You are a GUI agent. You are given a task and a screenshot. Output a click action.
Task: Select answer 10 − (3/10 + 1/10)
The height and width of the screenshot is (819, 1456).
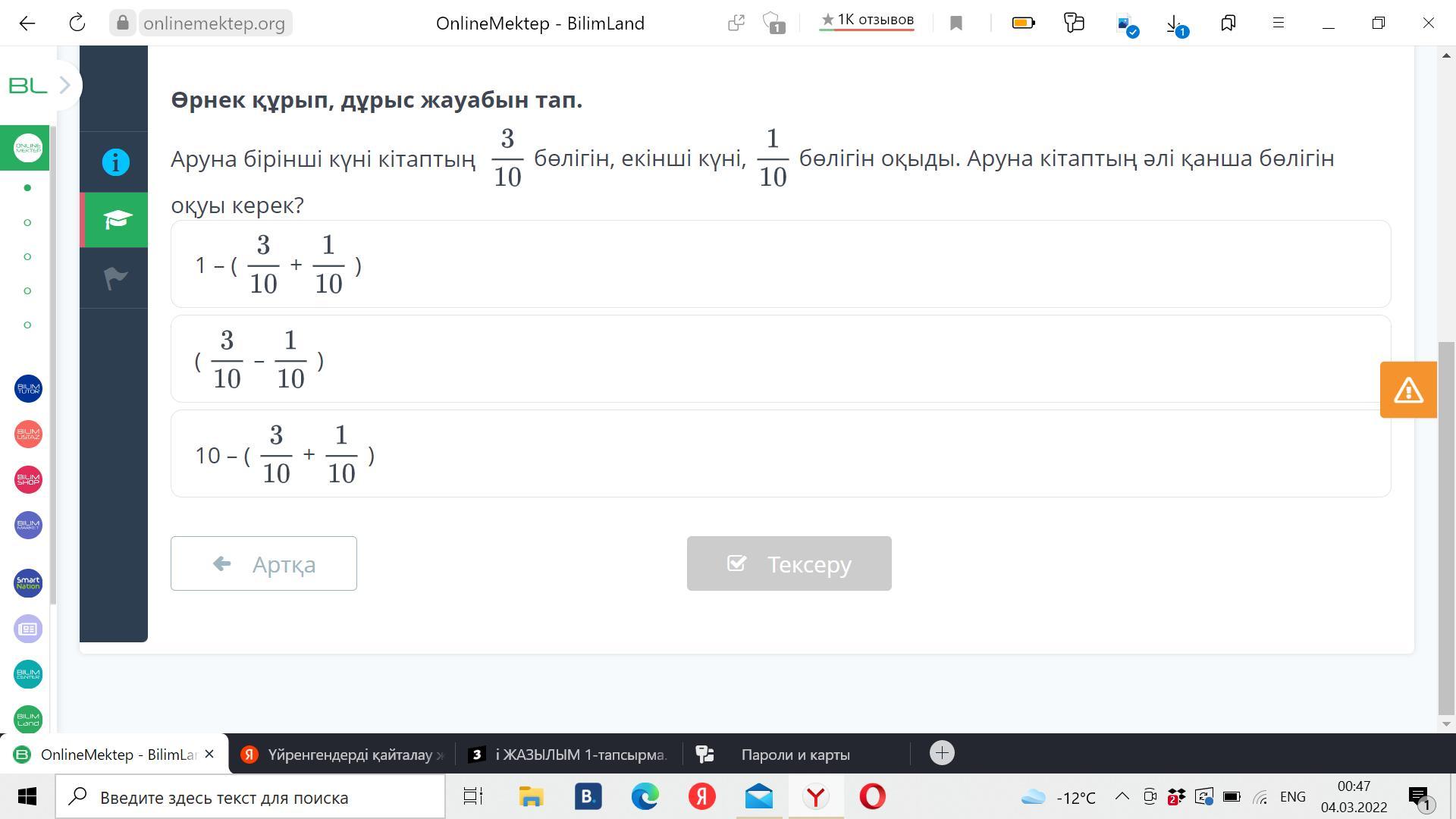[x=780, y=453]
